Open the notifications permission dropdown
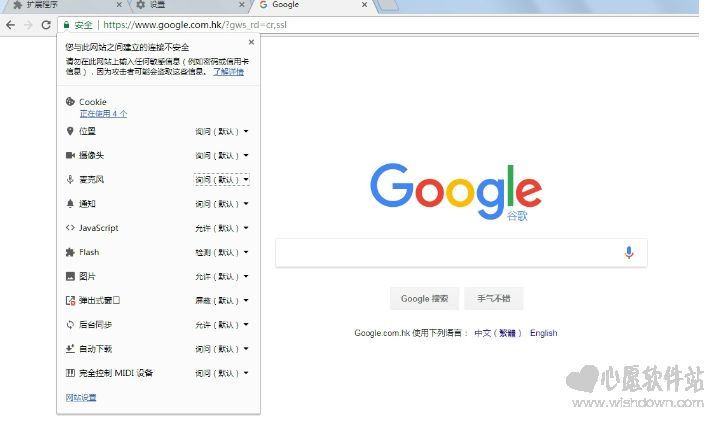Screen dimensions: 726x423 (x=221, y=204)
